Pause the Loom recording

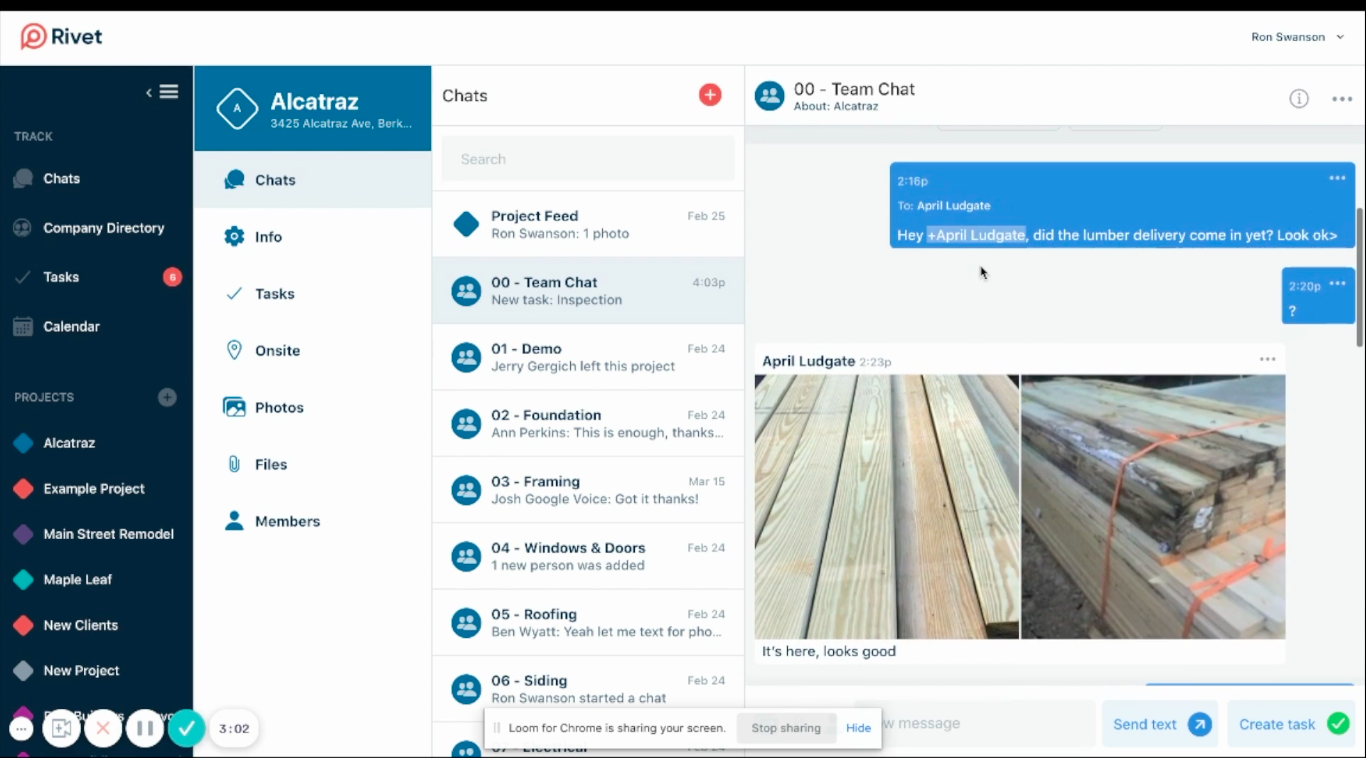[145, 729]
